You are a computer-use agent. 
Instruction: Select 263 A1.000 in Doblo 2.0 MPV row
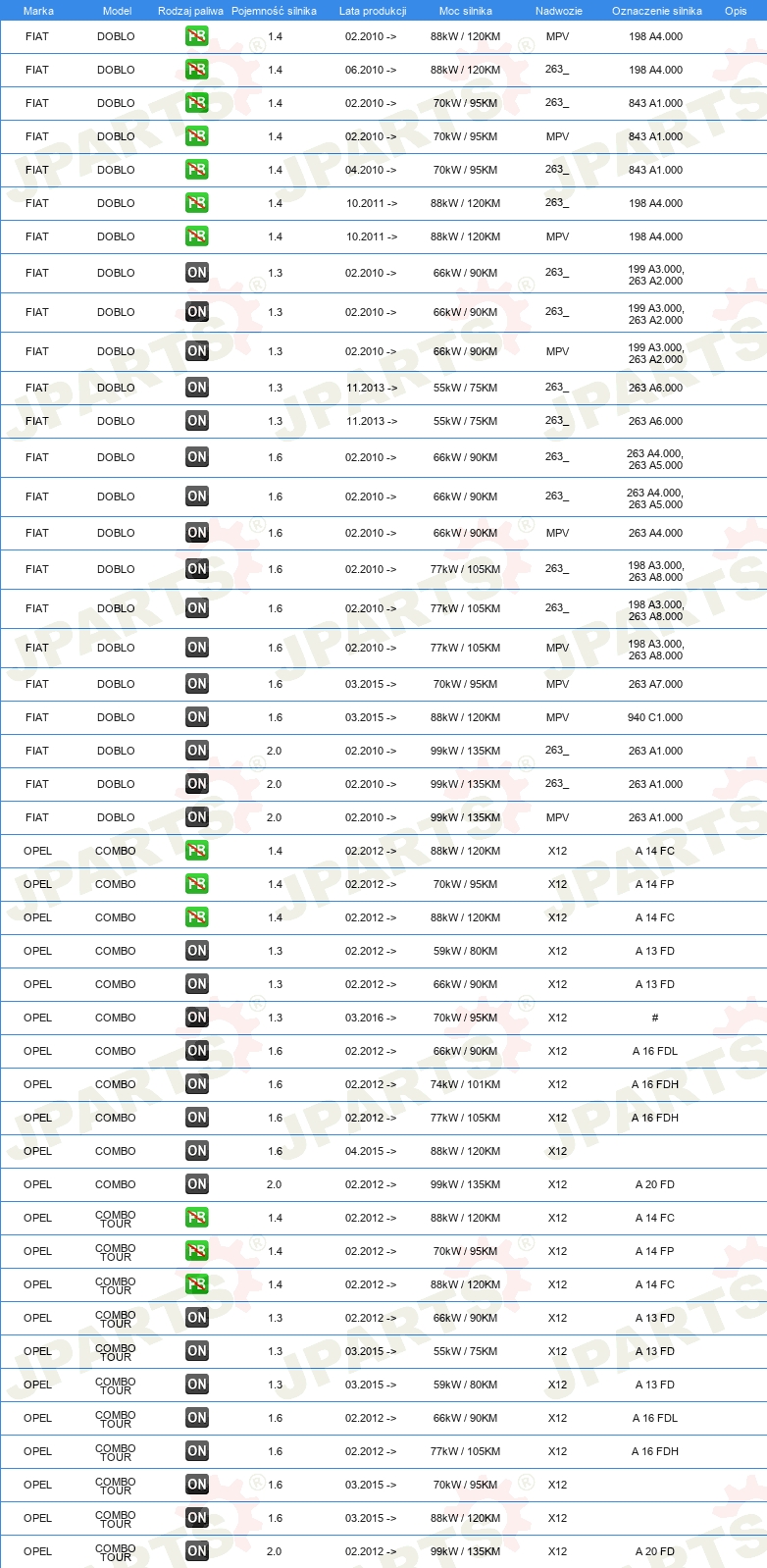click(x=655, y=817)
